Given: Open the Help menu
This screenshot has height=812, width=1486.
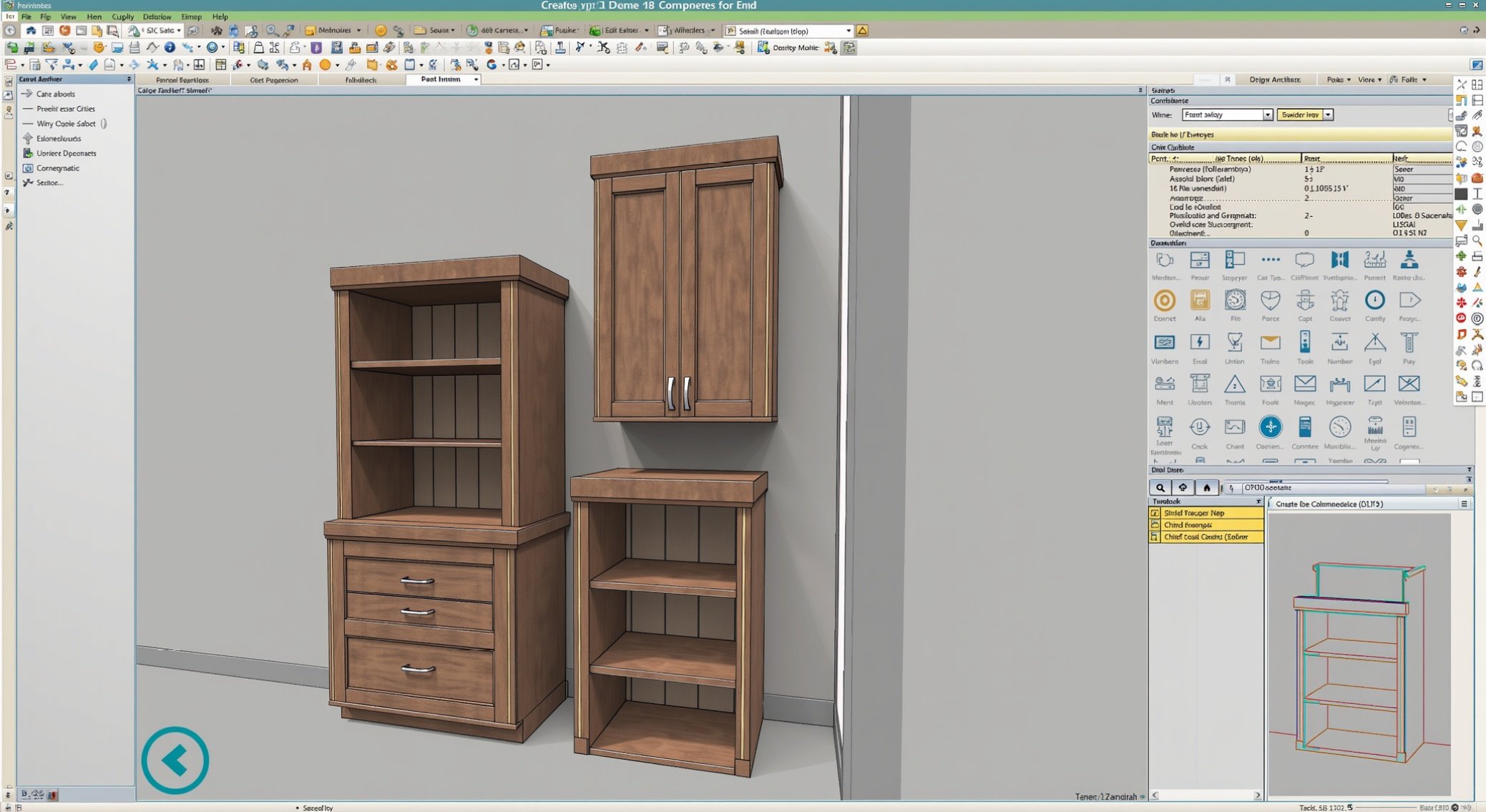Looking at the screenshot, I should click(x=220, y=16).
